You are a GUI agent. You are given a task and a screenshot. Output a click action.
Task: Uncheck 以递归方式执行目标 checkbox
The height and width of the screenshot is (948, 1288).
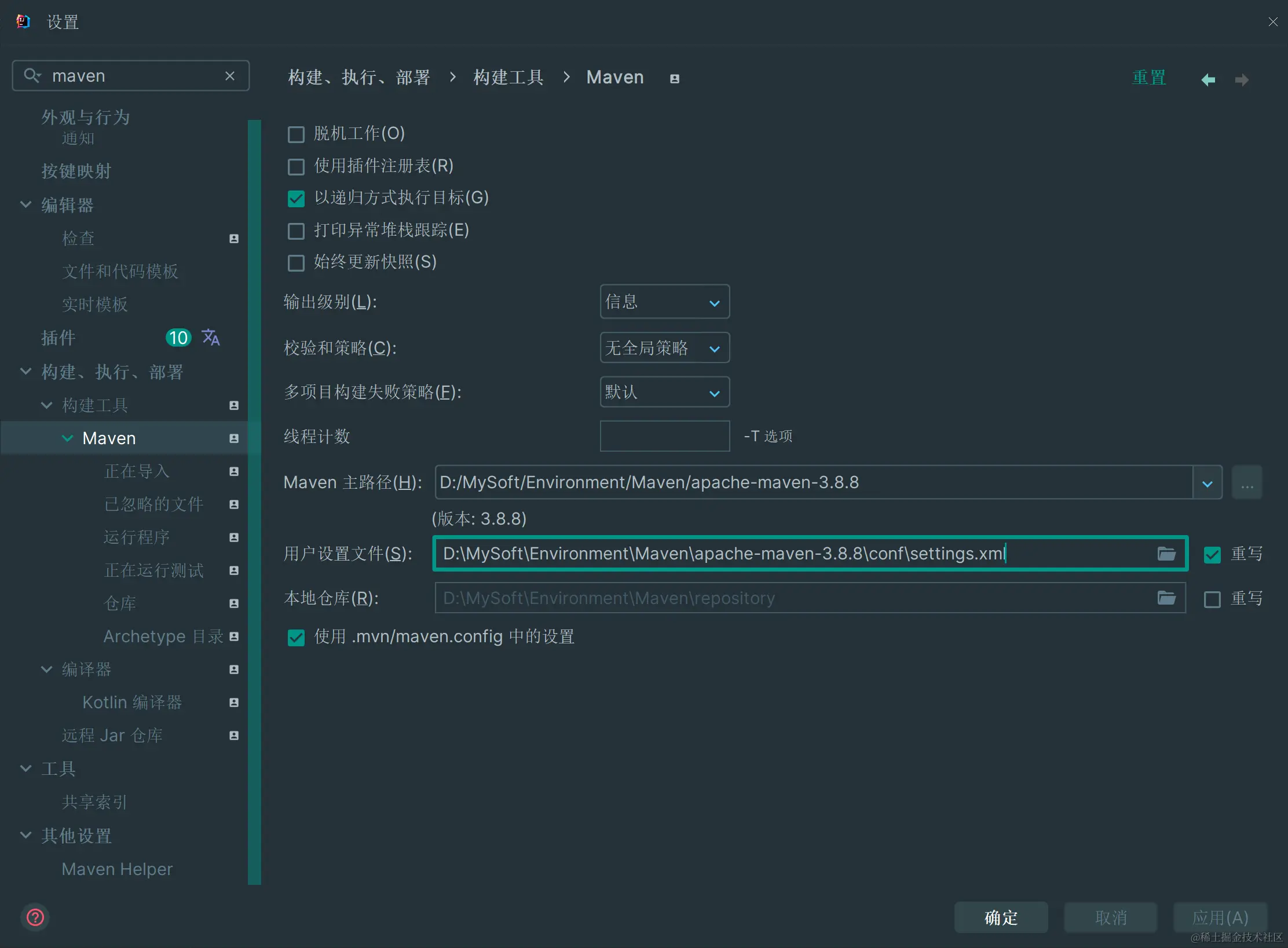(x=296, y=199)
